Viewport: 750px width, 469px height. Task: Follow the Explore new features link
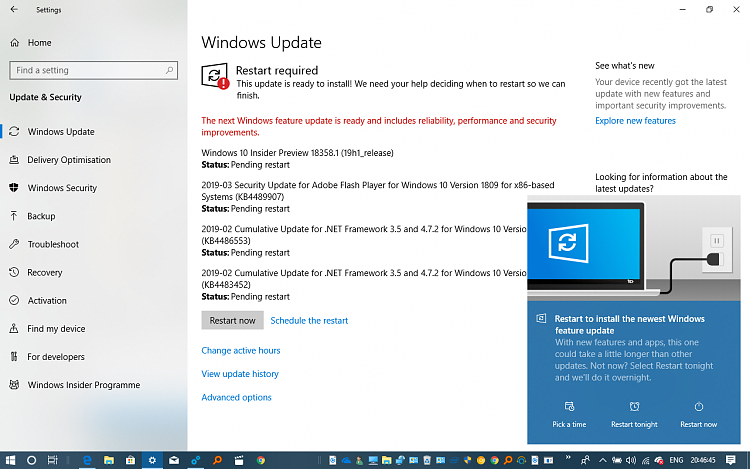point(635,121)
